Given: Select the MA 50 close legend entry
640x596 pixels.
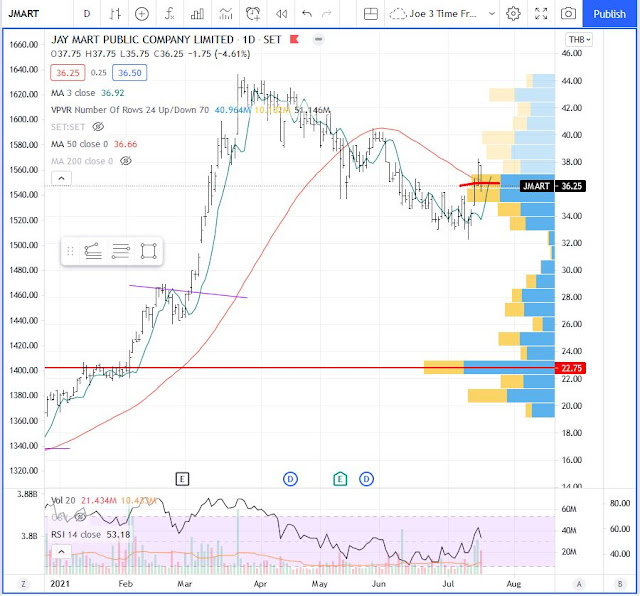Looking at the screenshot, I should pos(94,144).
